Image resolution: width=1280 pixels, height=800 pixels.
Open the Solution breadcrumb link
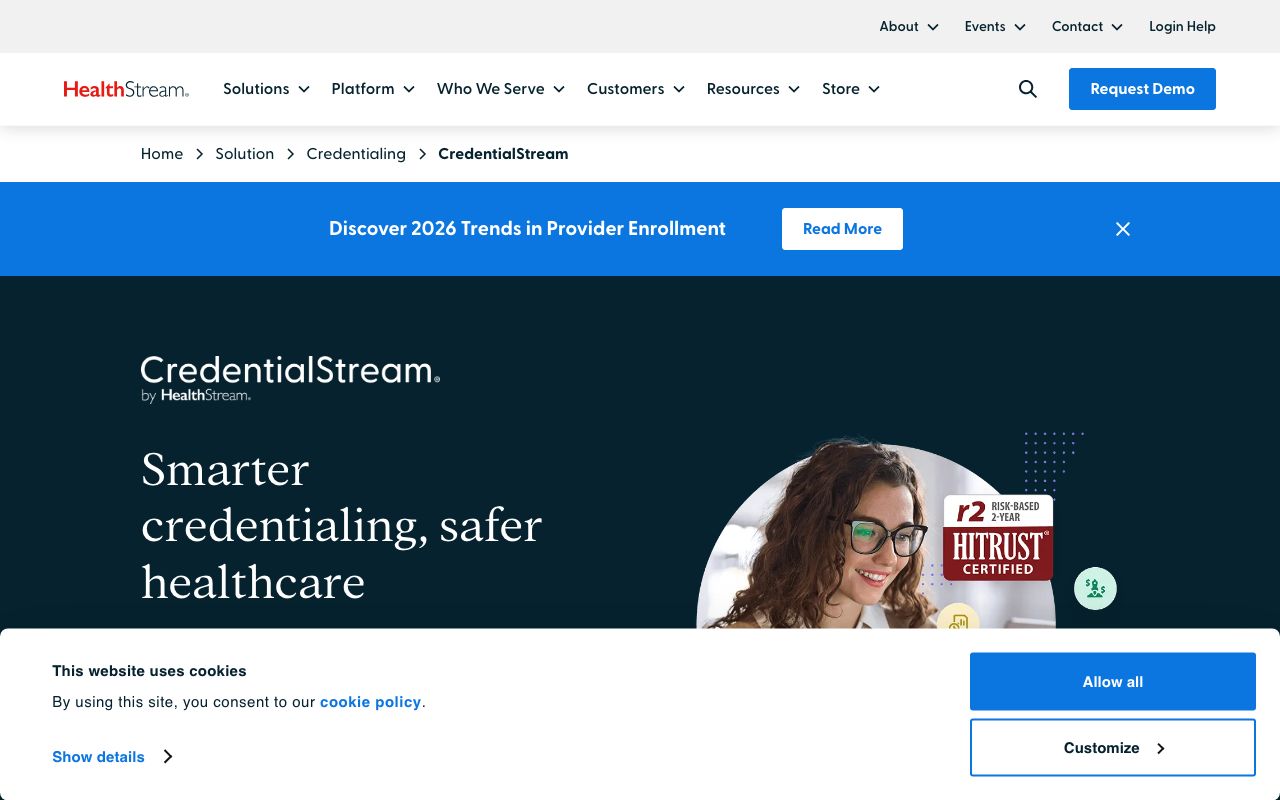245,154
